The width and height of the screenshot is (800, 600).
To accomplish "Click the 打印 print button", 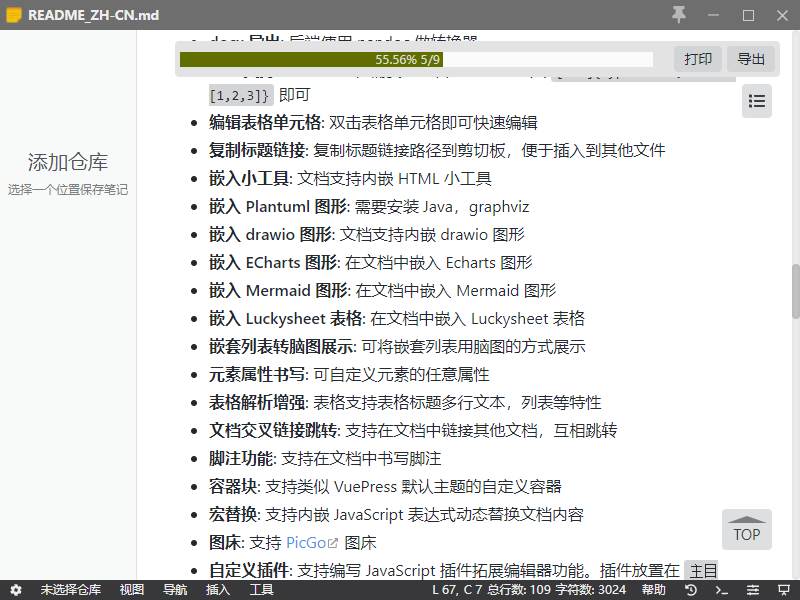I will pos(697,58).
